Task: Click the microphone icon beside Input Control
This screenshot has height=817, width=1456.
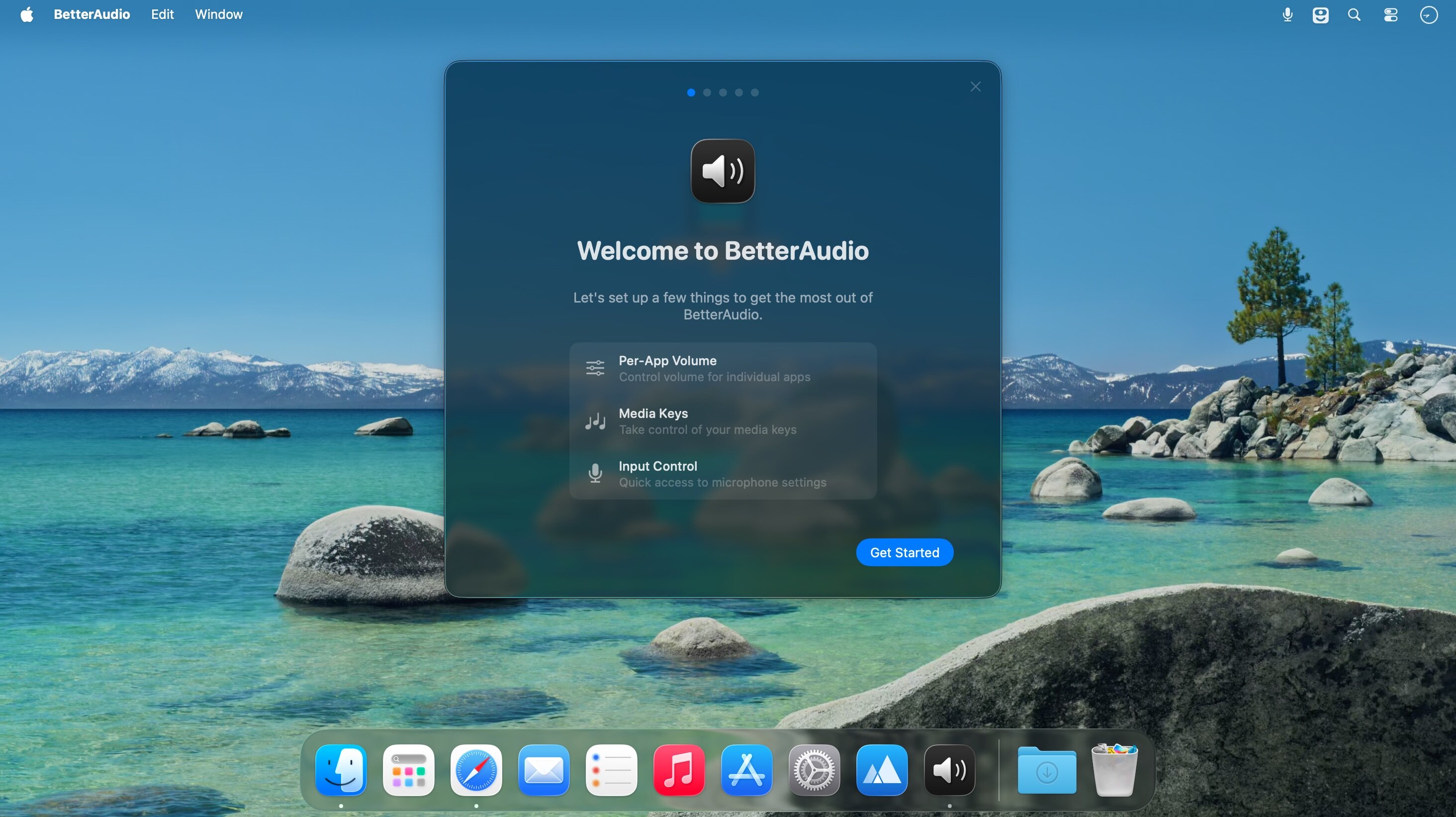Action: click(595, 473)
